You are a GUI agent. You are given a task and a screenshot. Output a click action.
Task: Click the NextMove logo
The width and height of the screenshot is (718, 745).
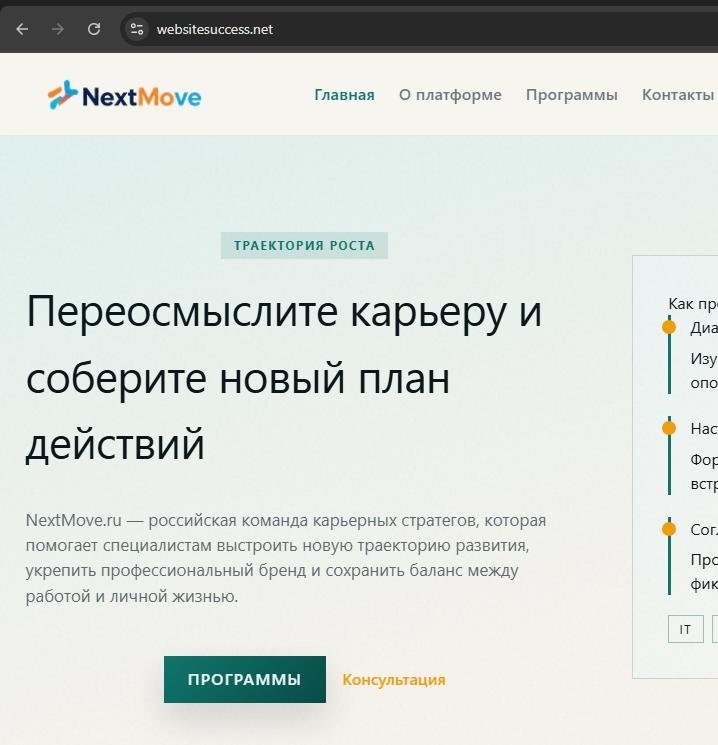[x=124, y=95]
